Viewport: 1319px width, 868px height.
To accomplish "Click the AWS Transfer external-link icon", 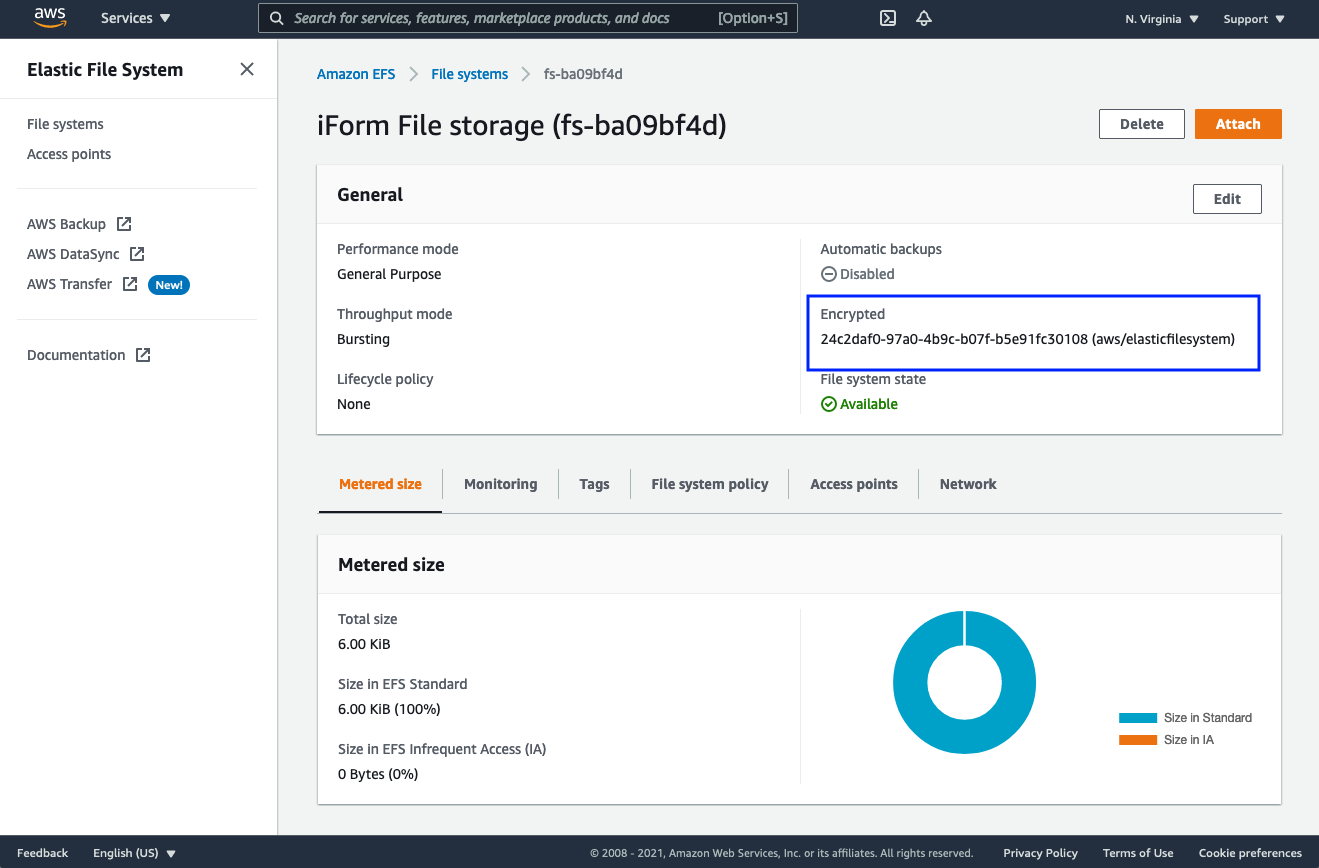I will pos(130,284).
